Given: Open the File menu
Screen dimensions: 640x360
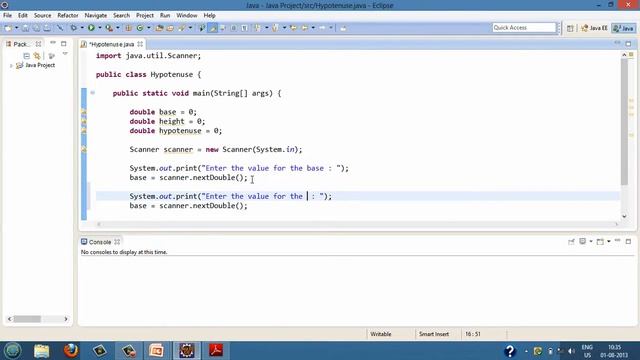Looking at the screenshot, I should click(7, 15).
